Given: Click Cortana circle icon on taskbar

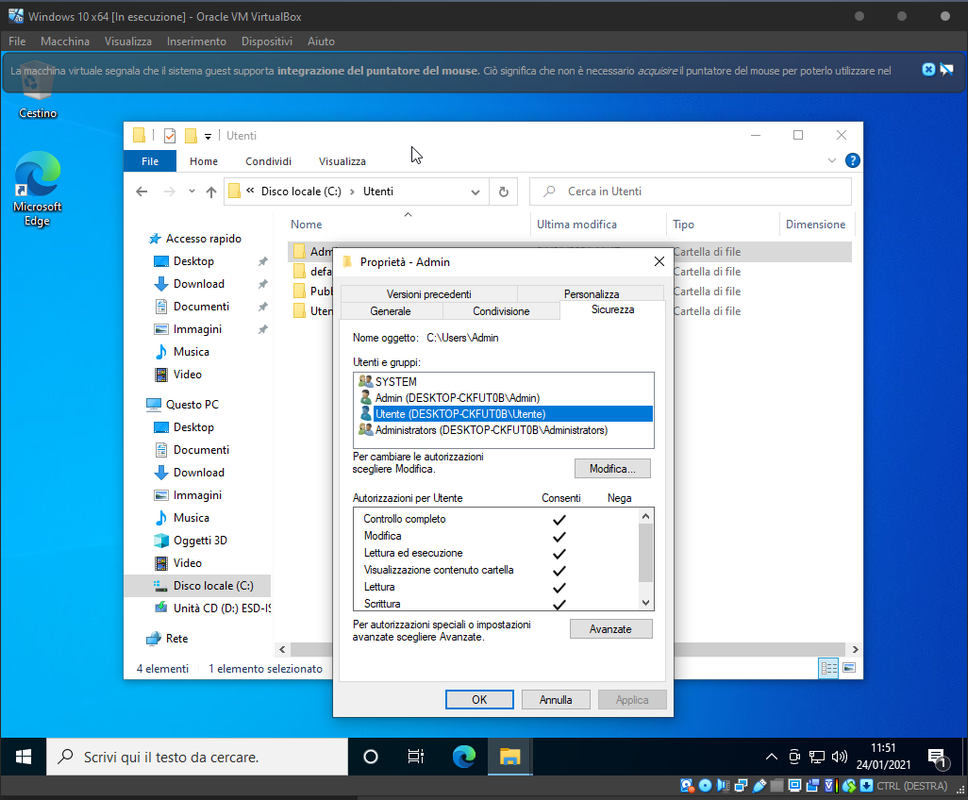Looking at the screenshot, I should [x=370, y=757].
